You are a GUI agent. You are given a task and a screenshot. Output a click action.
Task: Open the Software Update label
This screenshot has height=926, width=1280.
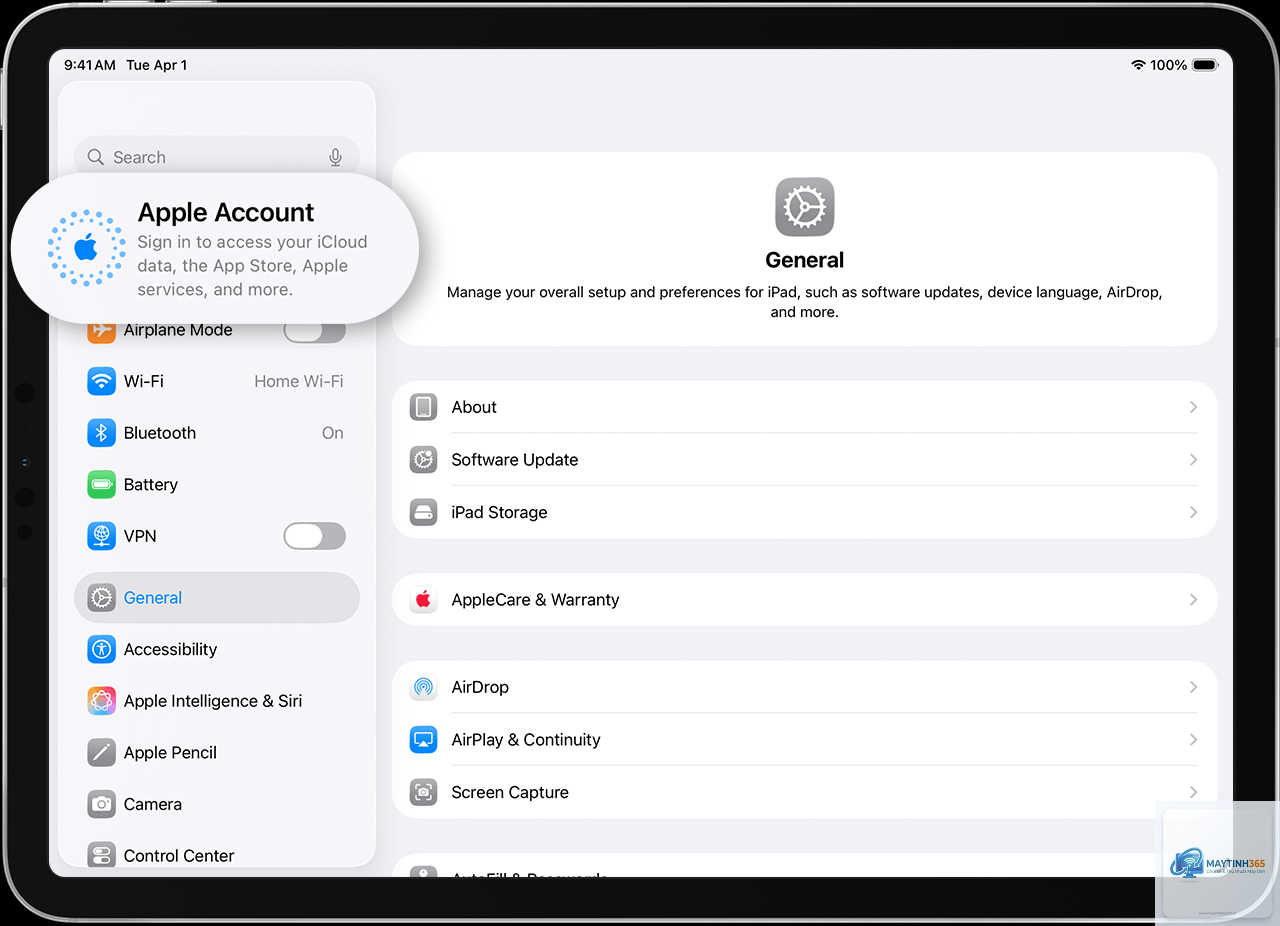coord(515,460)
